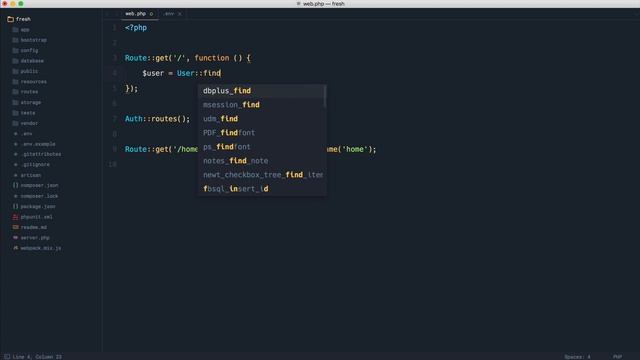Open the app folder in sidebar
Image resolution: width=640 pixels, height=360 pixels.
click(25, 30)
